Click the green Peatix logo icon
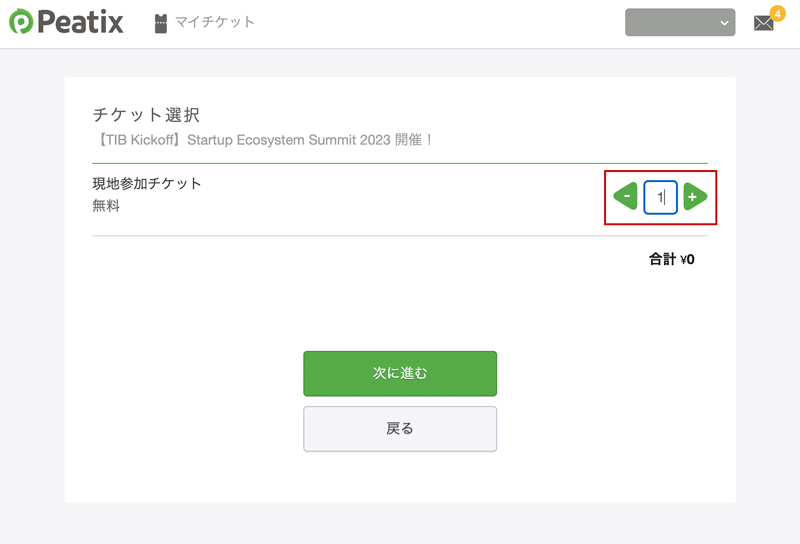 21,22
